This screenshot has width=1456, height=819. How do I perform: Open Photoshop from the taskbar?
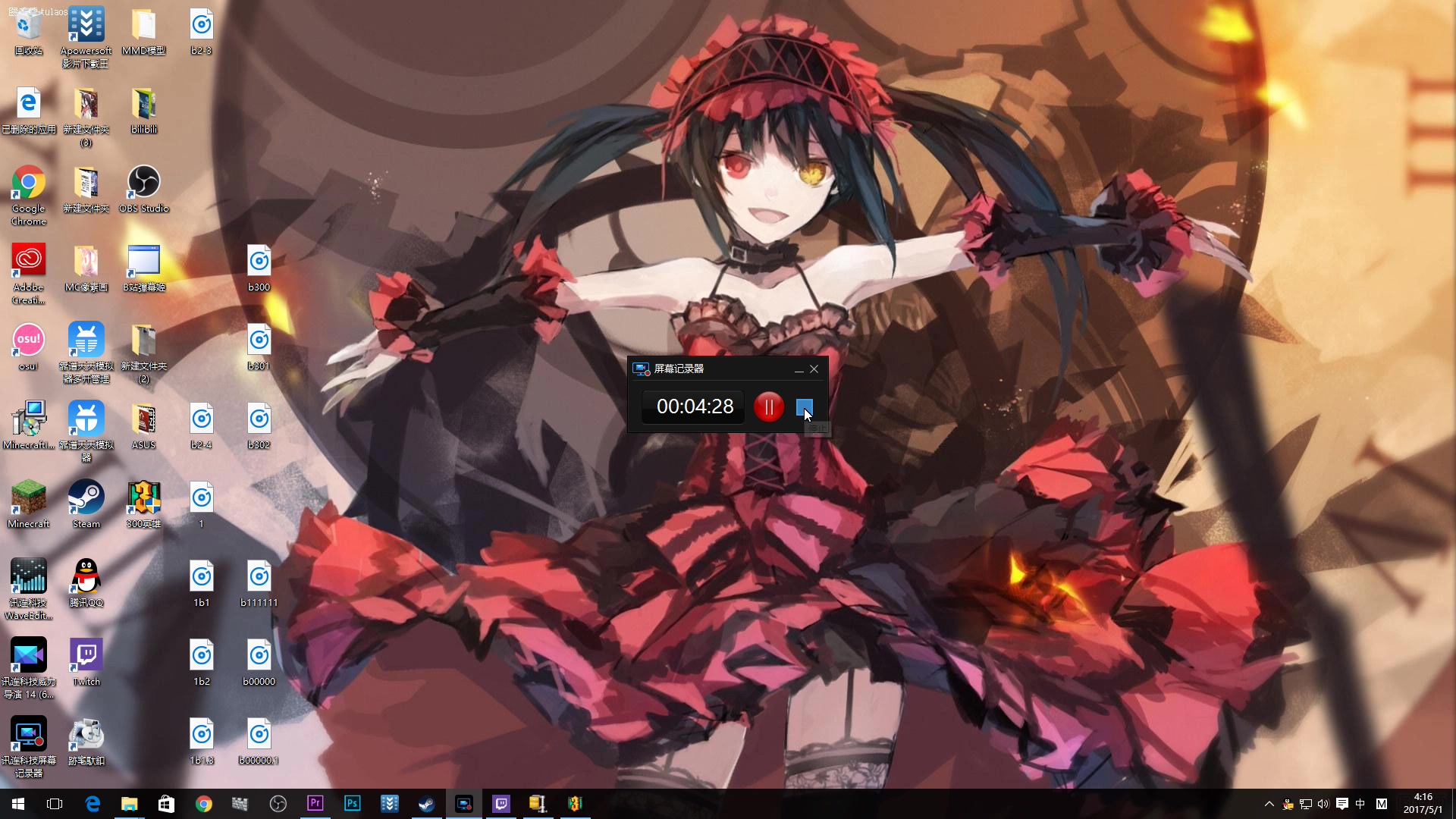point(352,804)
